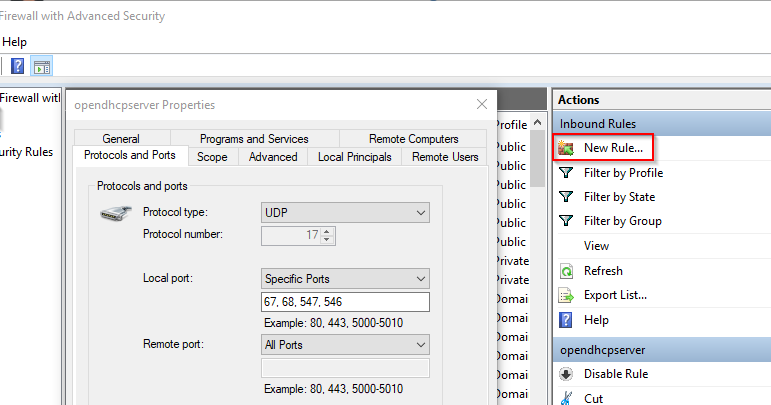Click the Disable Rule icon
Screen dimensions: 771x405
[566, 374]
